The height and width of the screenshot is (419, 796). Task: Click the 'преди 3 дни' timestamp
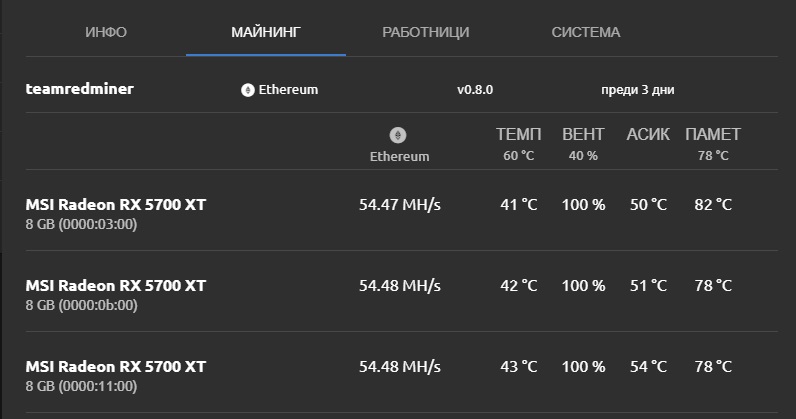(638, 90)
